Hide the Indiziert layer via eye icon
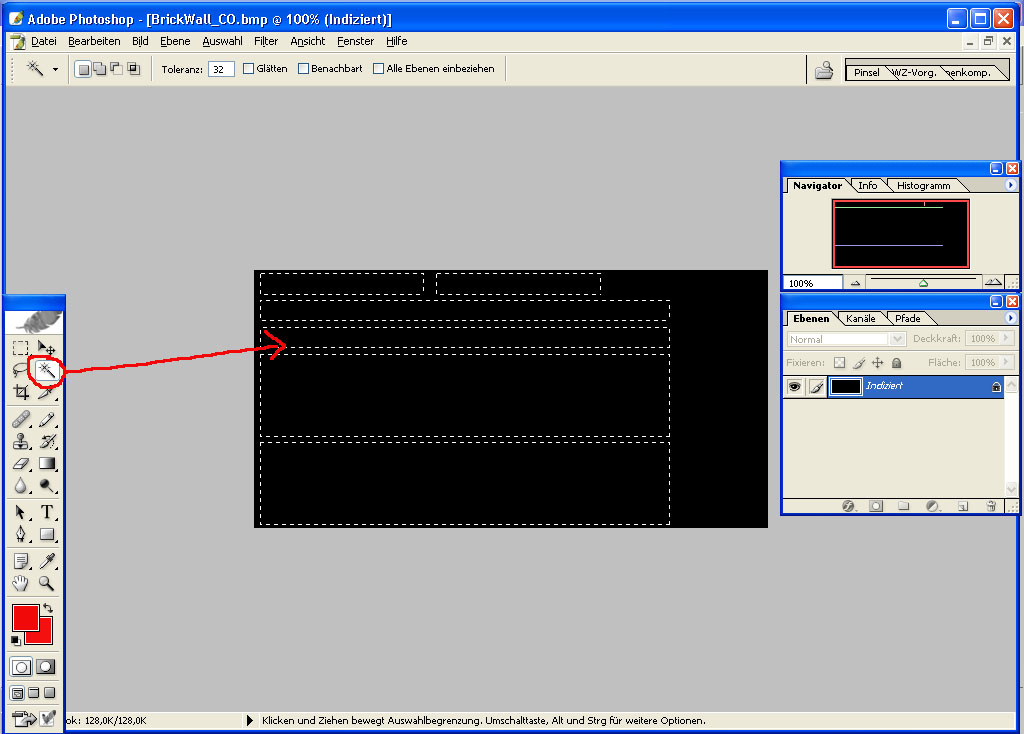The height and width of the screenshot is (734, 1024). click(794, 387)
